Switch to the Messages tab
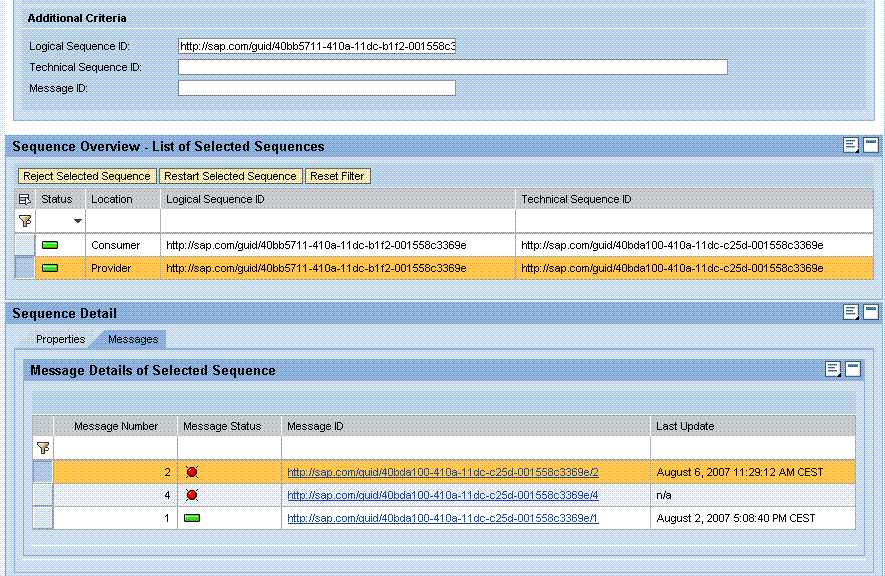 (133, 339)
